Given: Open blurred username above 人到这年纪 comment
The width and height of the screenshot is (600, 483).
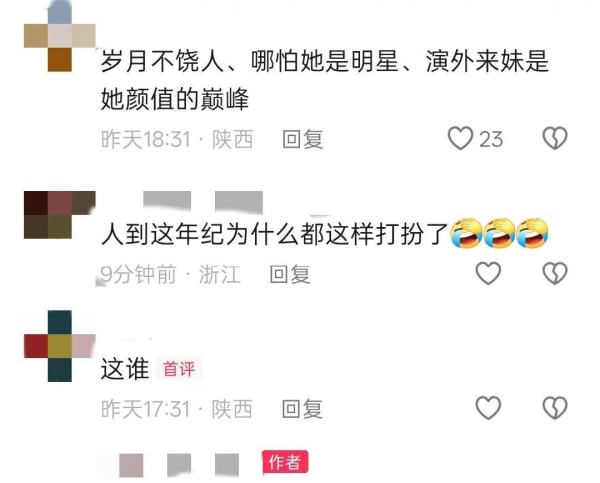Looking at the screenshot, I should (203, 202).
